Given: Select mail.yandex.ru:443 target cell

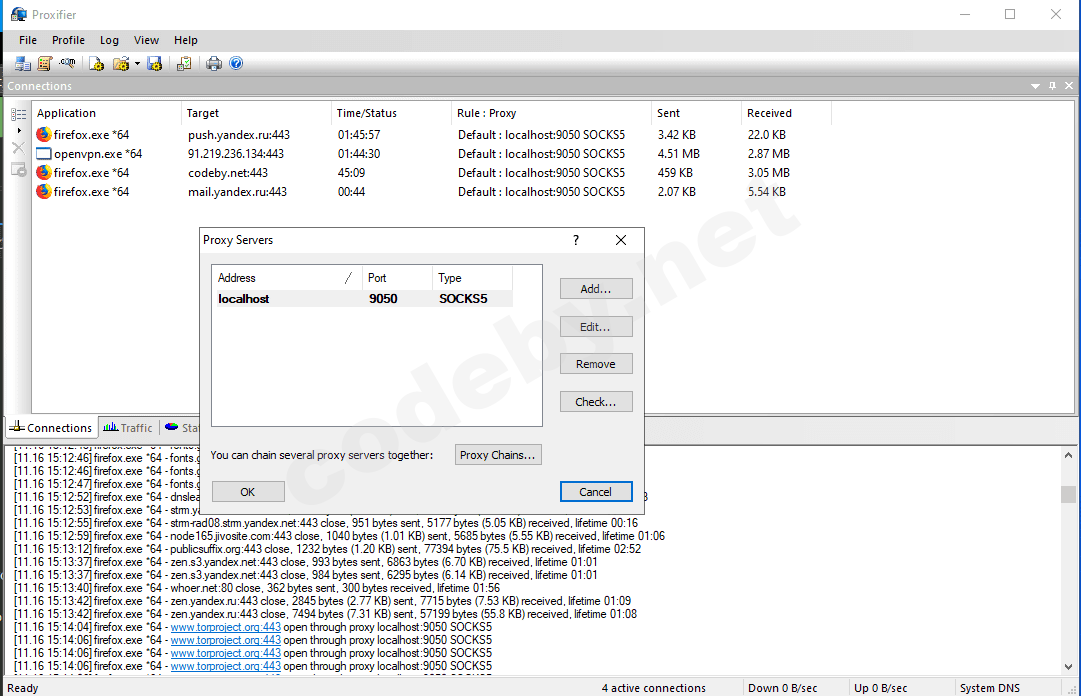Looking at the screenshot, I should [237, 192].
